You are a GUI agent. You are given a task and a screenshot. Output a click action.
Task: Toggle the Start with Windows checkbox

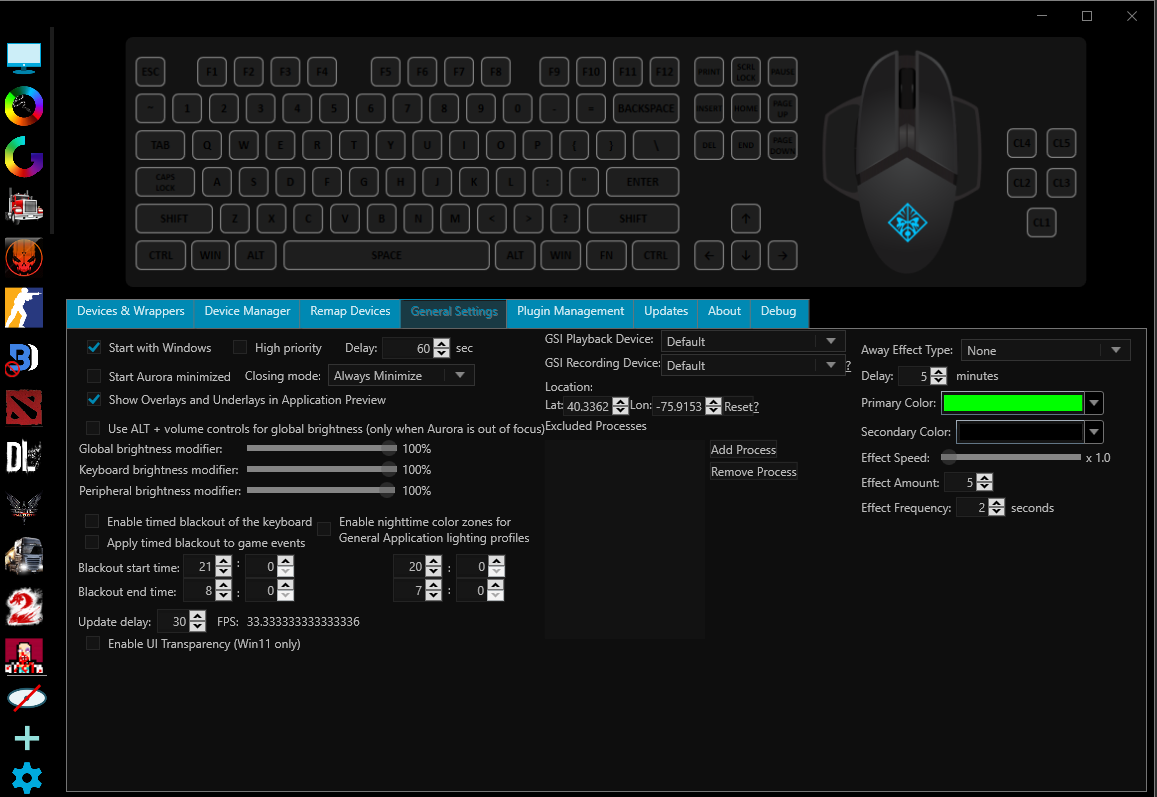click(94, 348)
